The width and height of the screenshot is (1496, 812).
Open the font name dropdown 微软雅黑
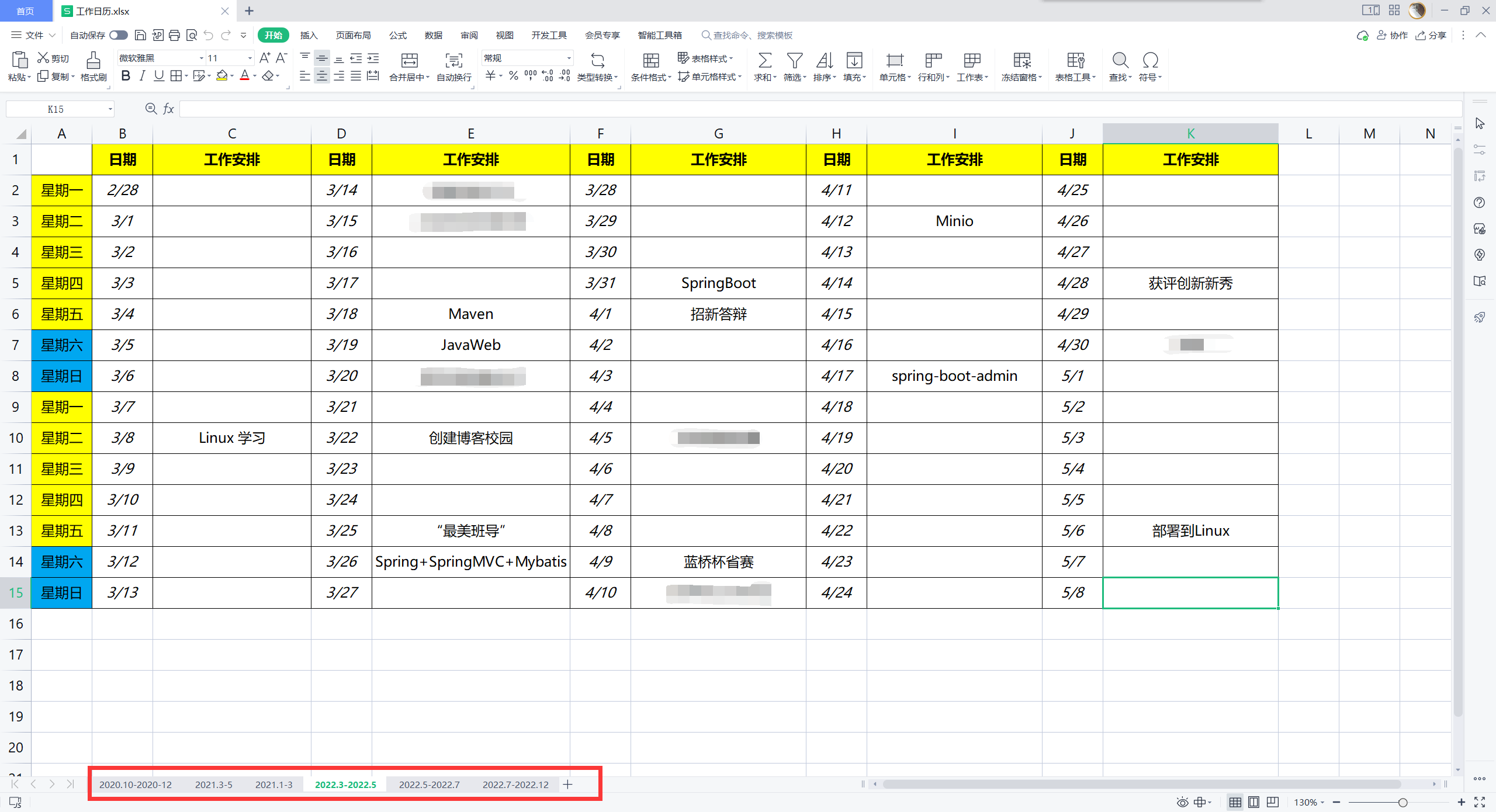(201, 58)
